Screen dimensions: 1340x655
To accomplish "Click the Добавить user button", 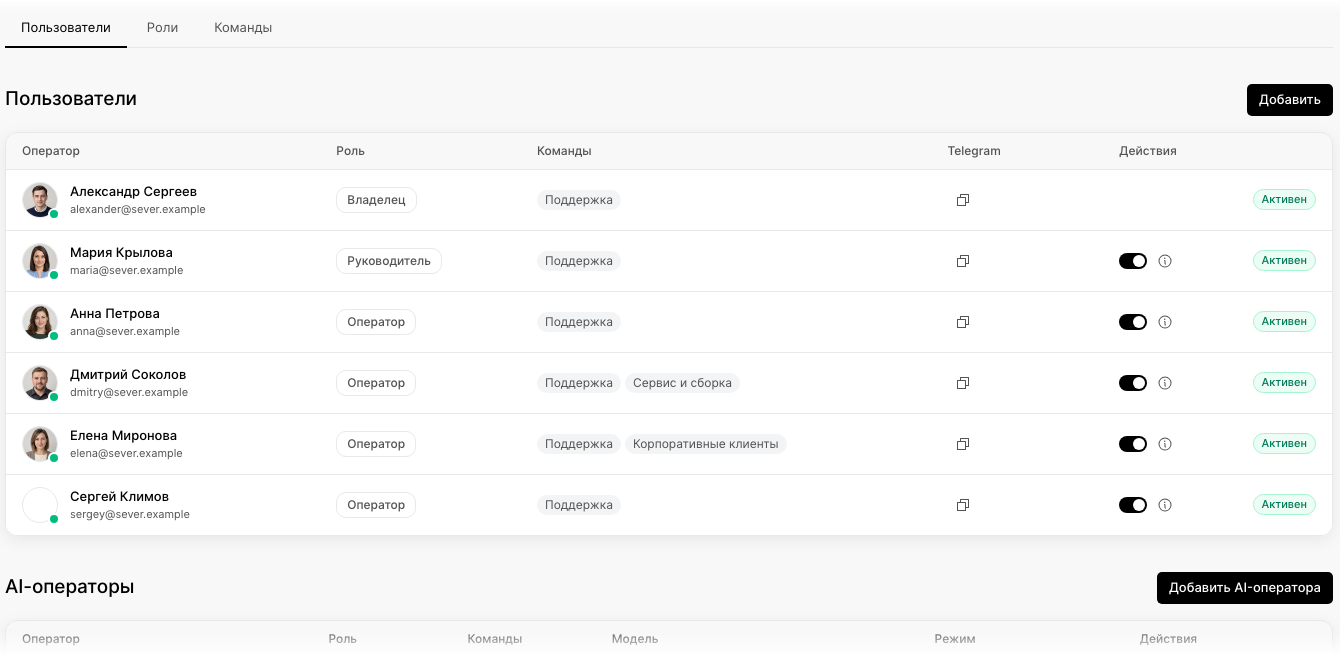I will (x=1290, y=100).
